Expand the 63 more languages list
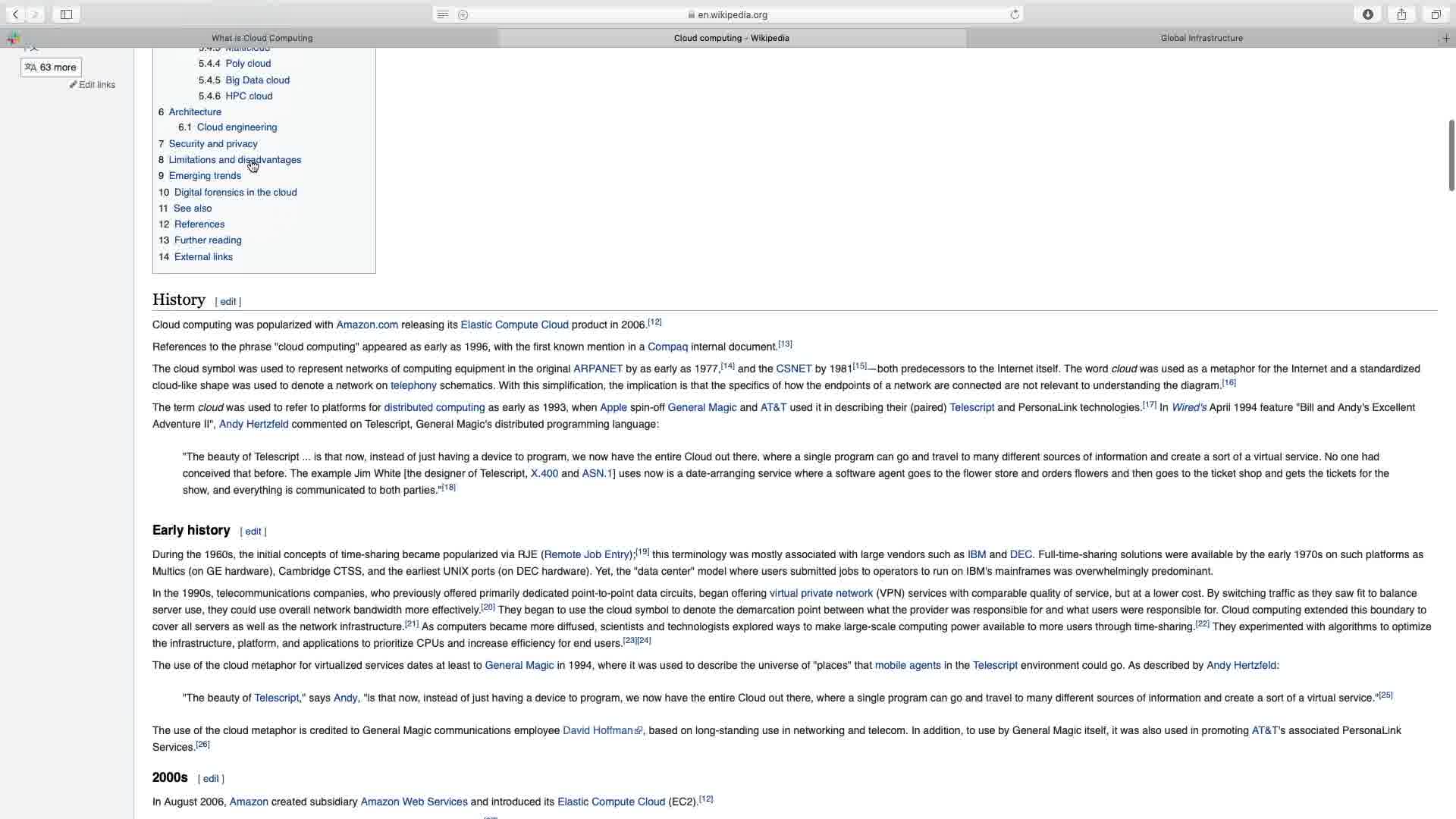Viewport: 1456px width, 819px height. click(51, 67)
